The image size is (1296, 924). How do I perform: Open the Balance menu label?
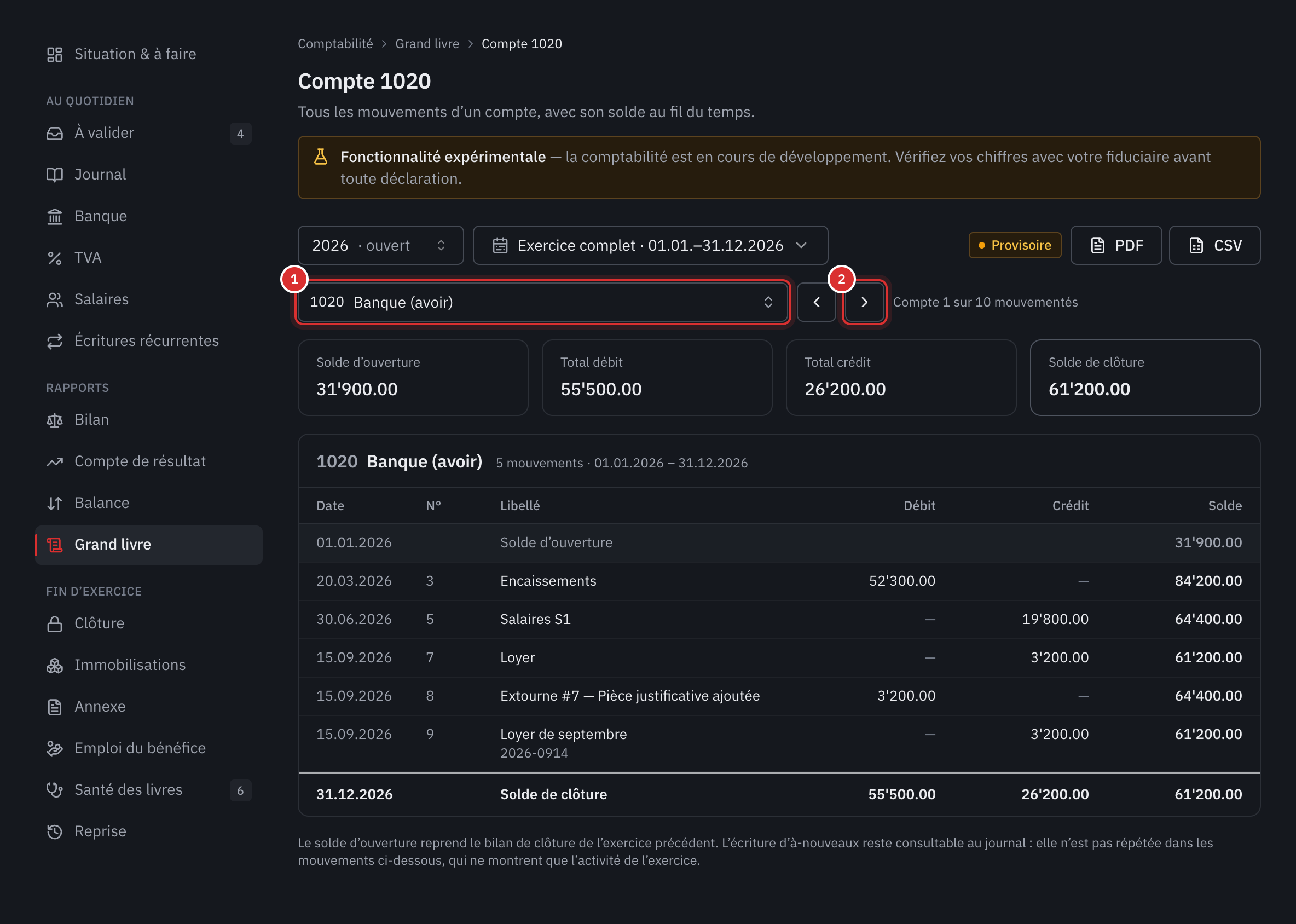pos(102,503)
